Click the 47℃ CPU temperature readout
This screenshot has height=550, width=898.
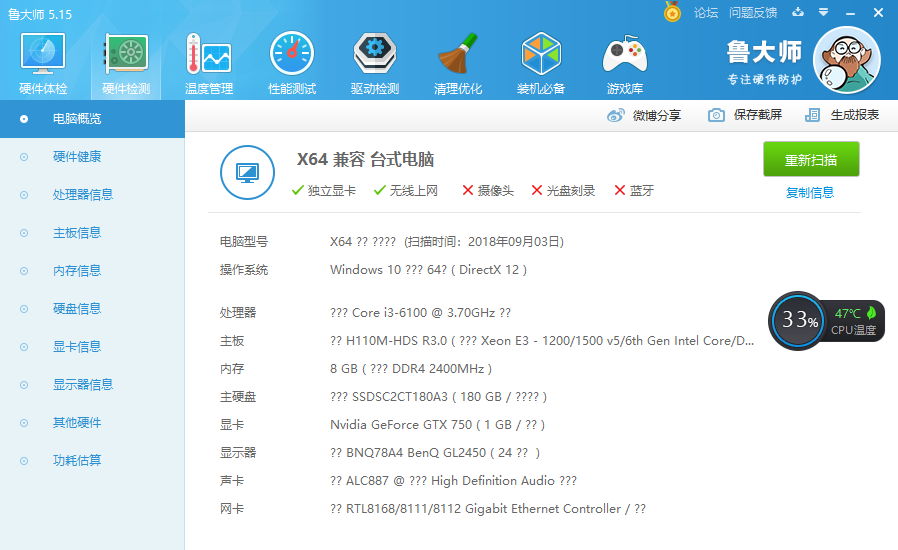[x=848, y=313]
